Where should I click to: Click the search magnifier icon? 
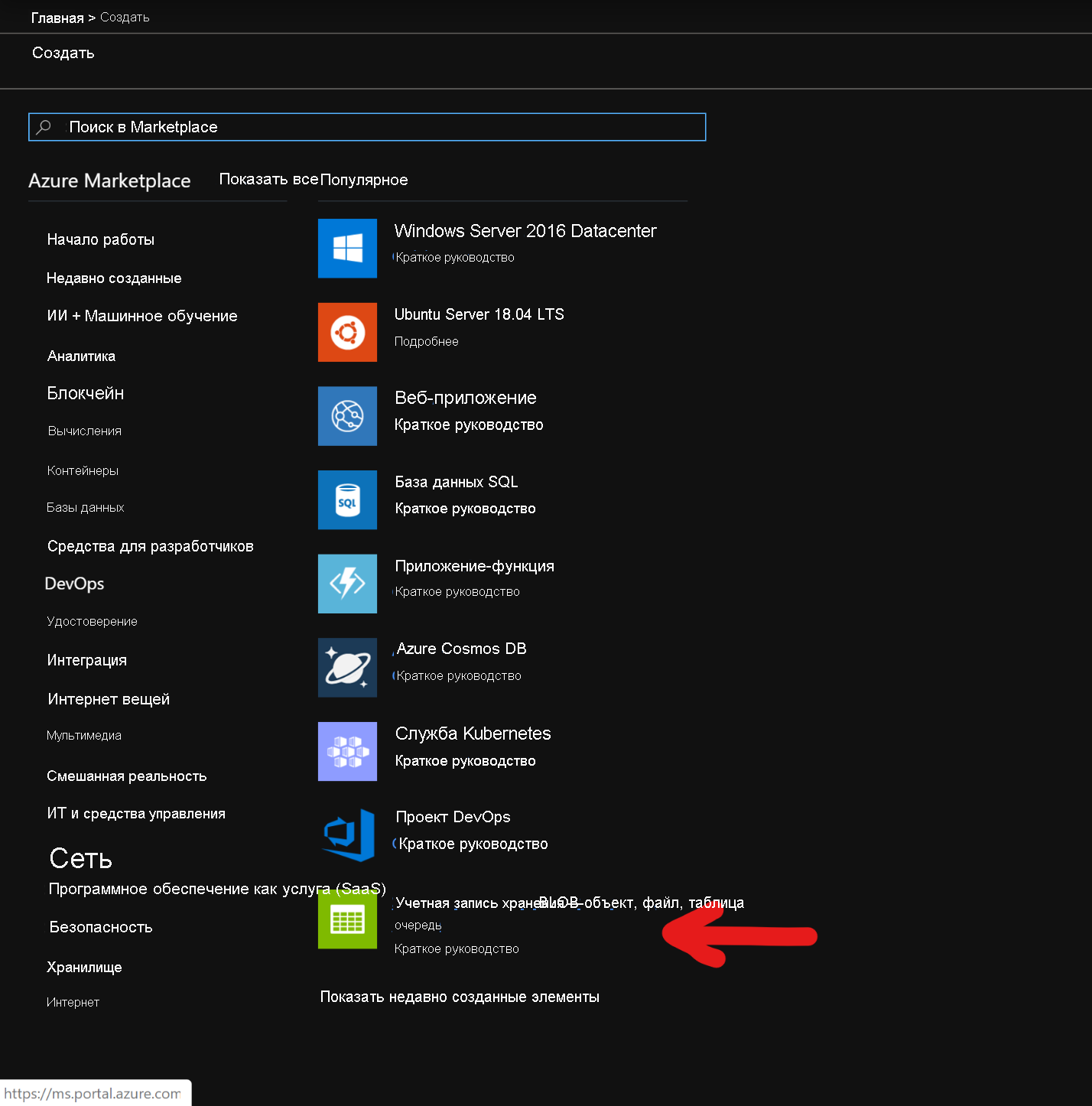(44, 127)
